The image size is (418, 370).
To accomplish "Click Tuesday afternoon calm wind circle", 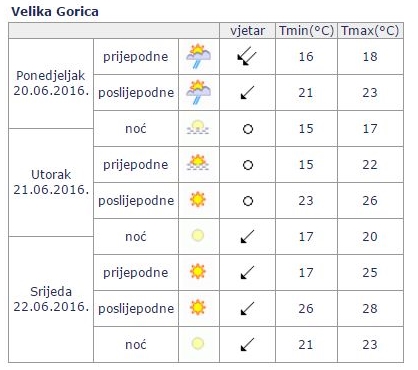I will pyautogui.click(x=248, y=201).
